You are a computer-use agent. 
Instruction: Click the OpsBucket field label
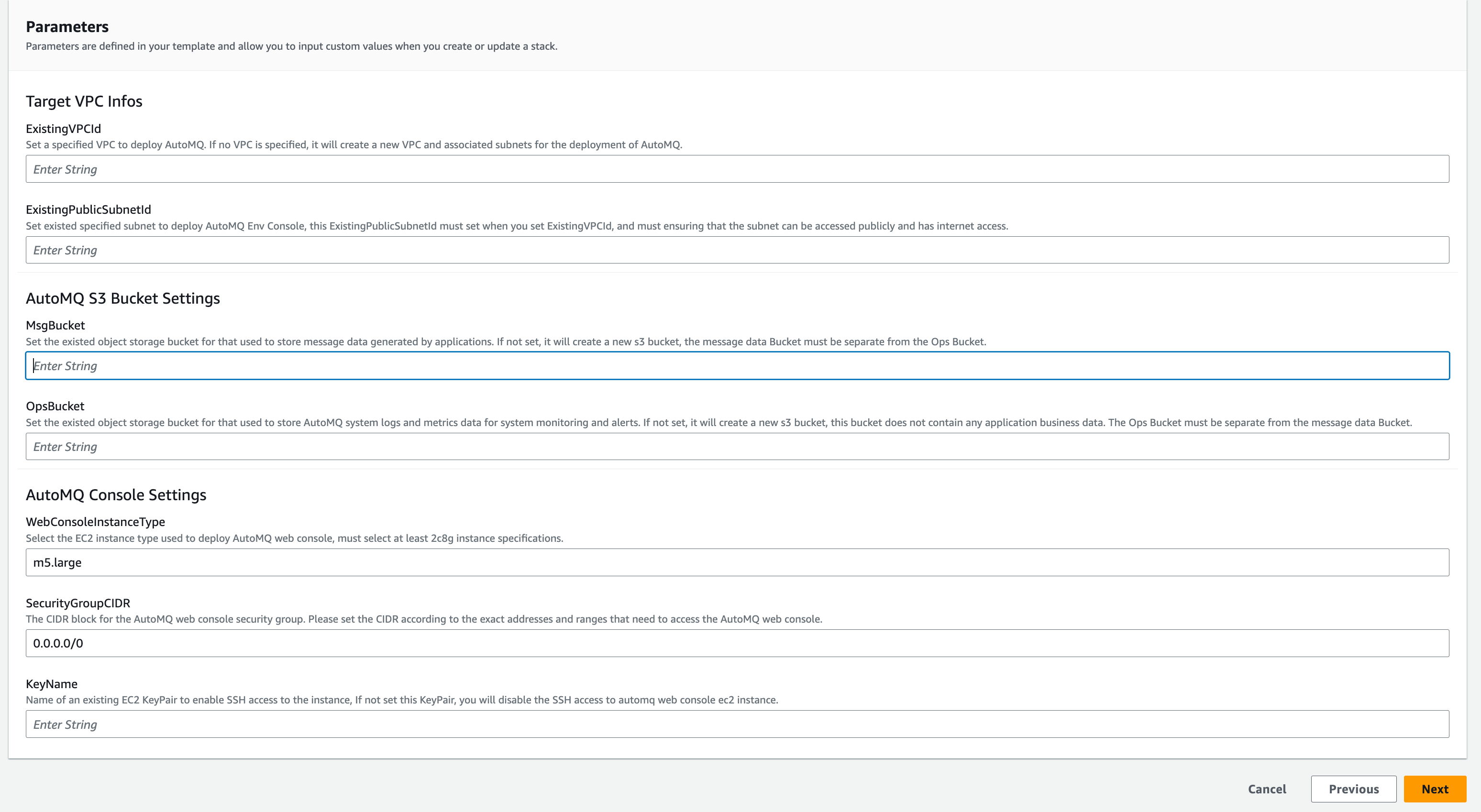pyautogui.click(x=55, y=406)
